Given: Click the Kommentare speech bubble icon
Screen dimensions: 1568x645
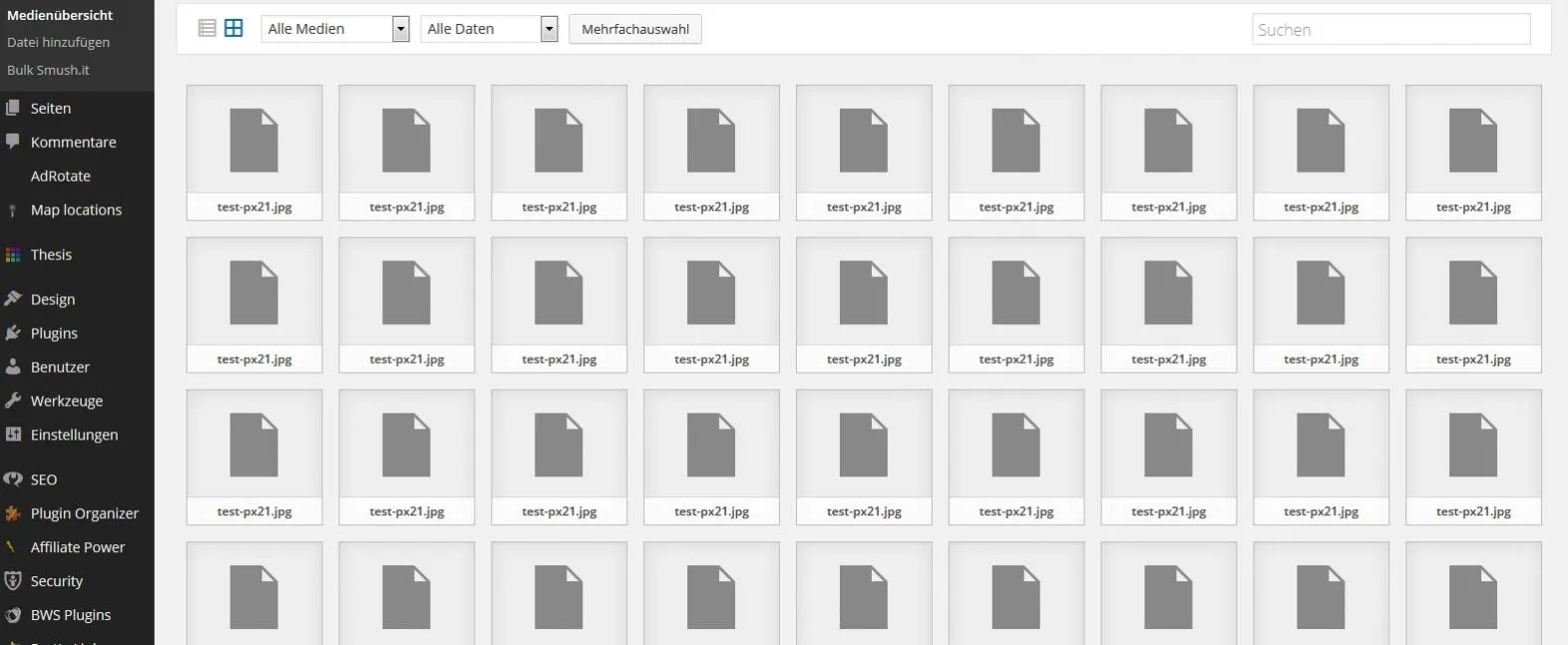Looking at the screenshot, I should point(13,142).
